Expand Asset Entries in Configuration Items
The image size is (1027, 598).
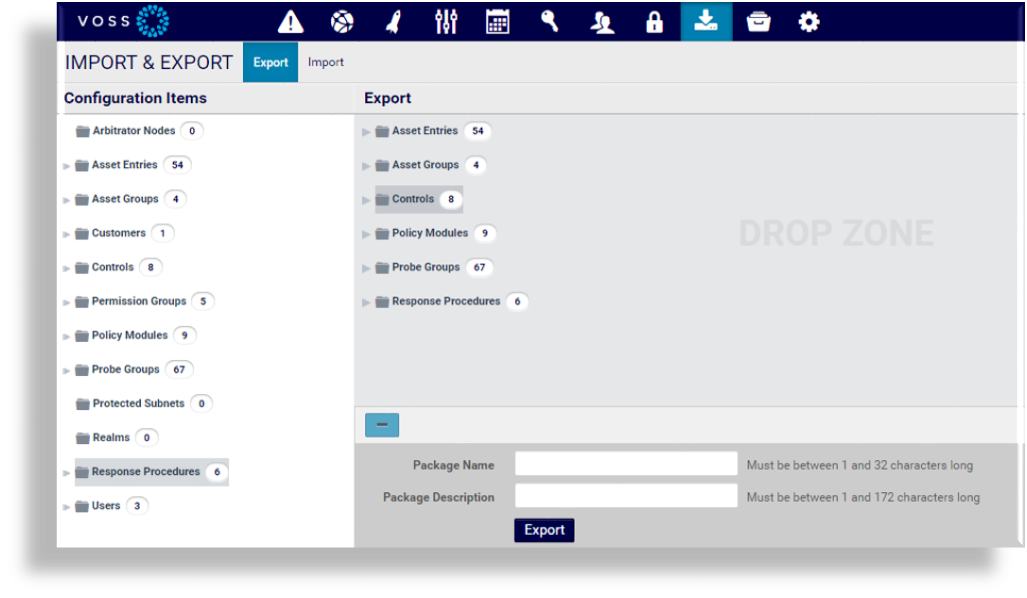click(x=67, y=166)
